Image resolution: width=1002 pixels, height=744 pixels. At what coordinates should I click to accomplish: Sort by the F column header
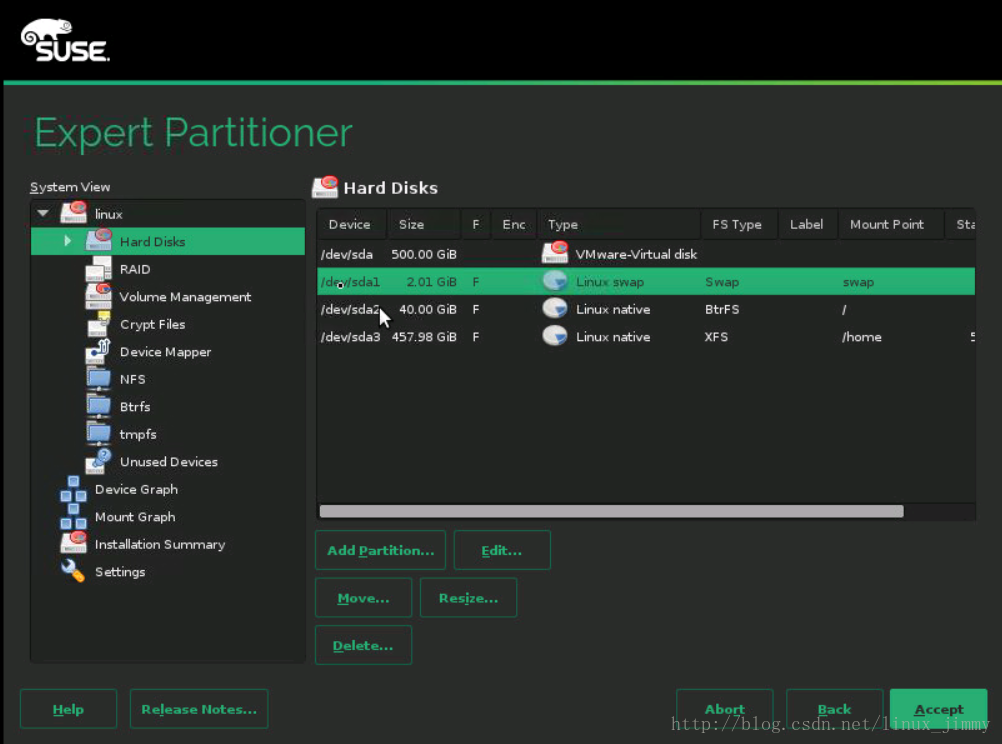pos(475,224)
